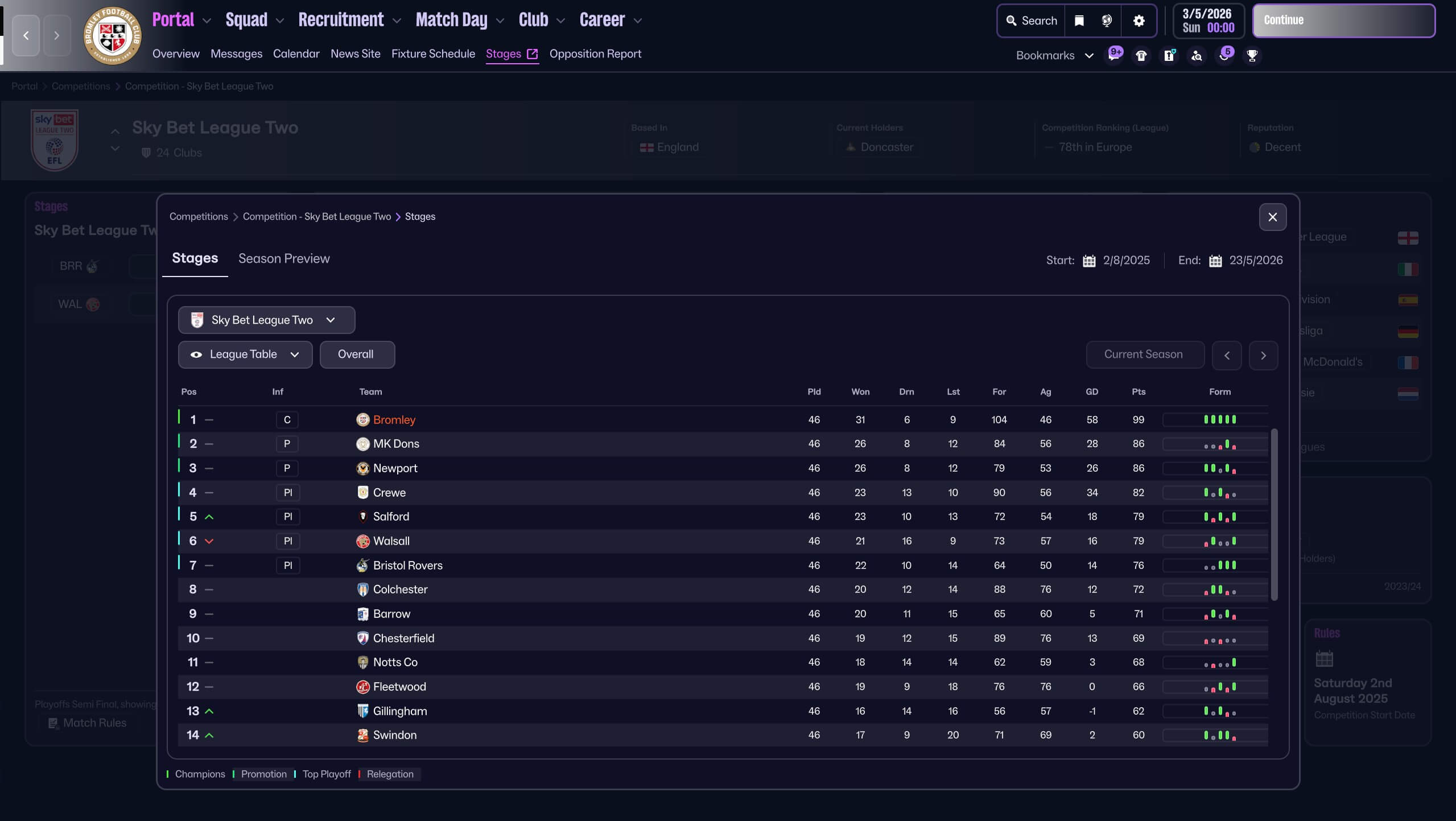Open the messages bookmark icon with 9+ badge
The height and width of the screenshot is (821, 1456).
pos(1113,55)
